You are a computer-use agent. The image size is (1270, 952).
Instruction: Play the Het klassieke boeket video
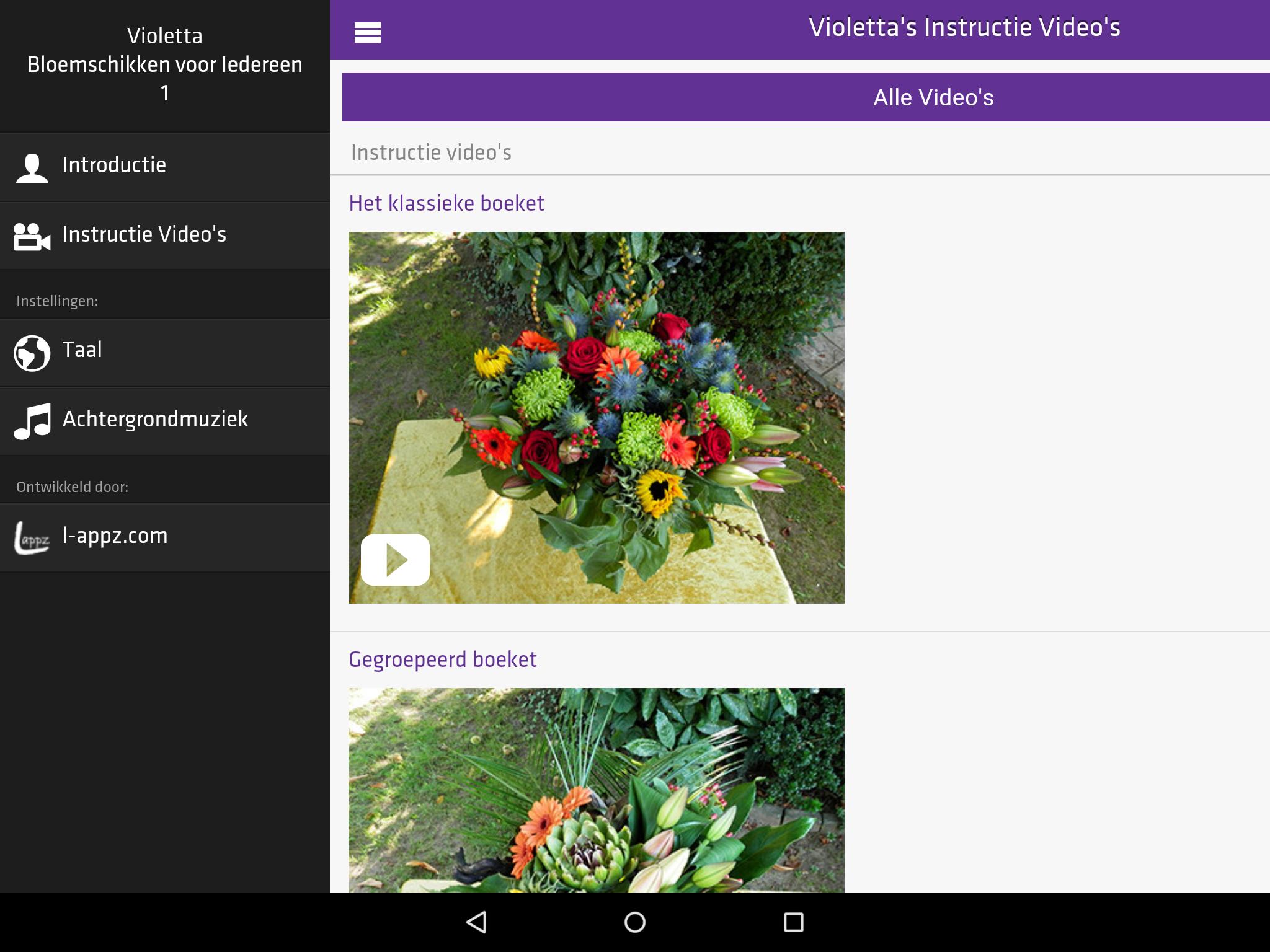395,560
